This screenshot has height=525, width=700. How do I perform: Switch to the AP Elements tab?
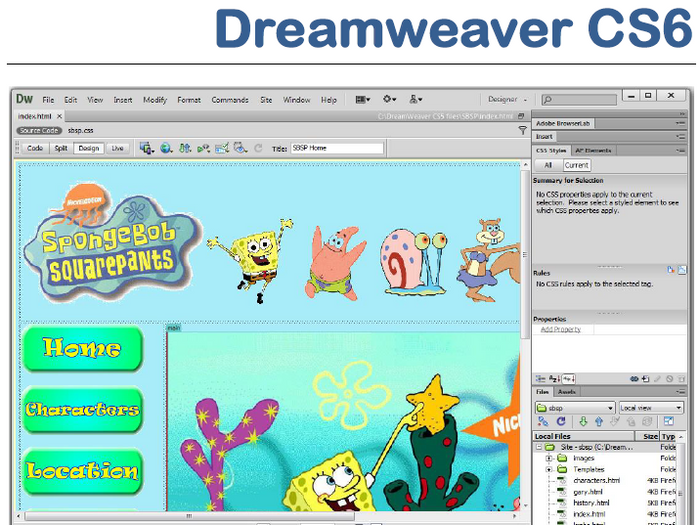coord(593,150)
